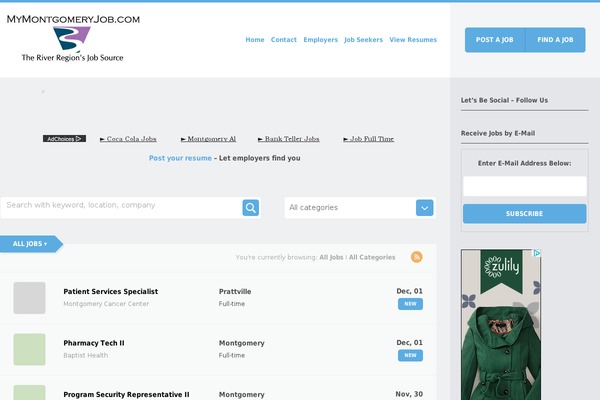Click the Baptist Health company name
The height and width of the screenshot is (400, 600).
coord(85,356)
